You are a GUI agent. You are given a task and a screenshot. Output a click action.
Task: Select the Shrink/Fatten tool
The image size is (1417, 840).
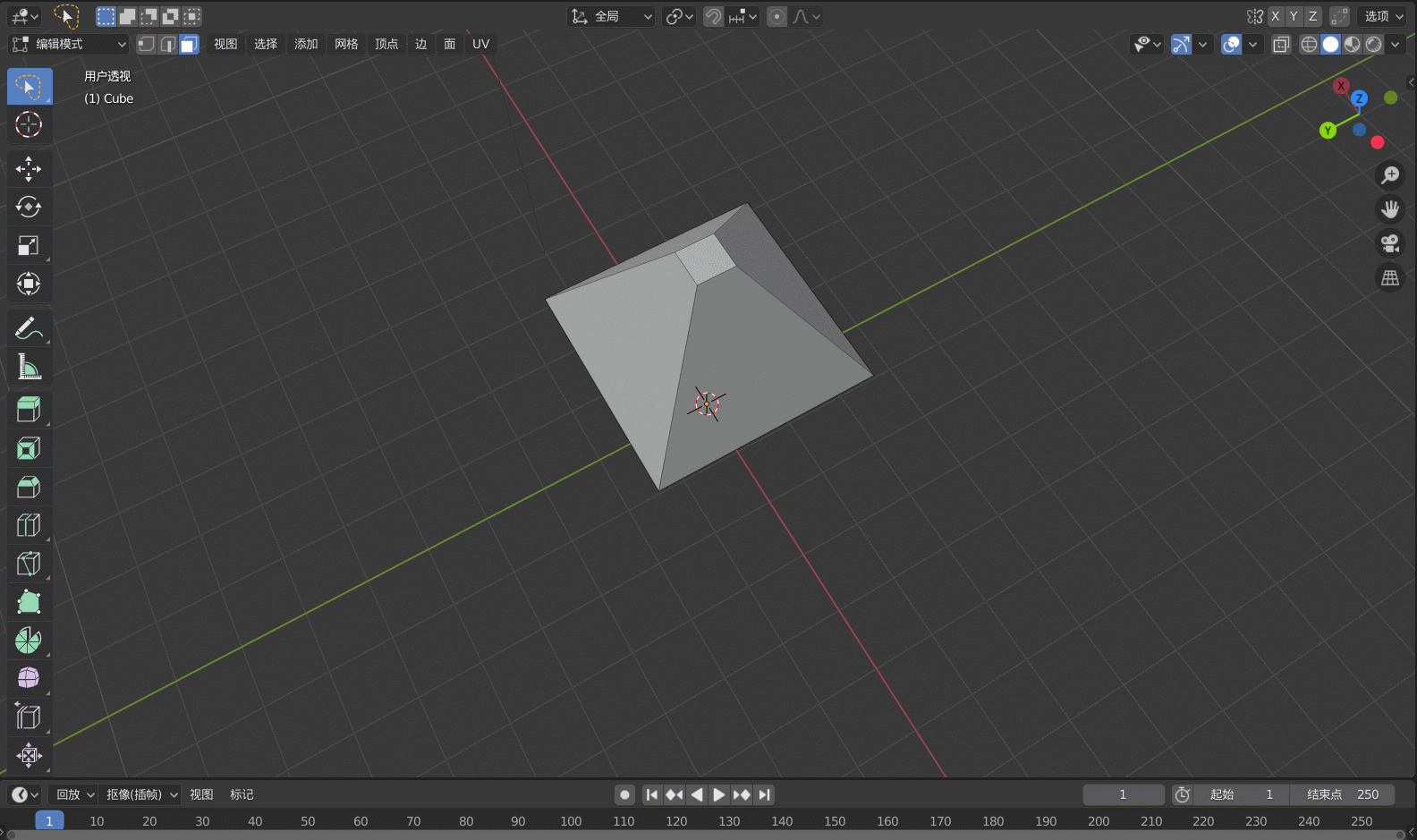point(30,755)
